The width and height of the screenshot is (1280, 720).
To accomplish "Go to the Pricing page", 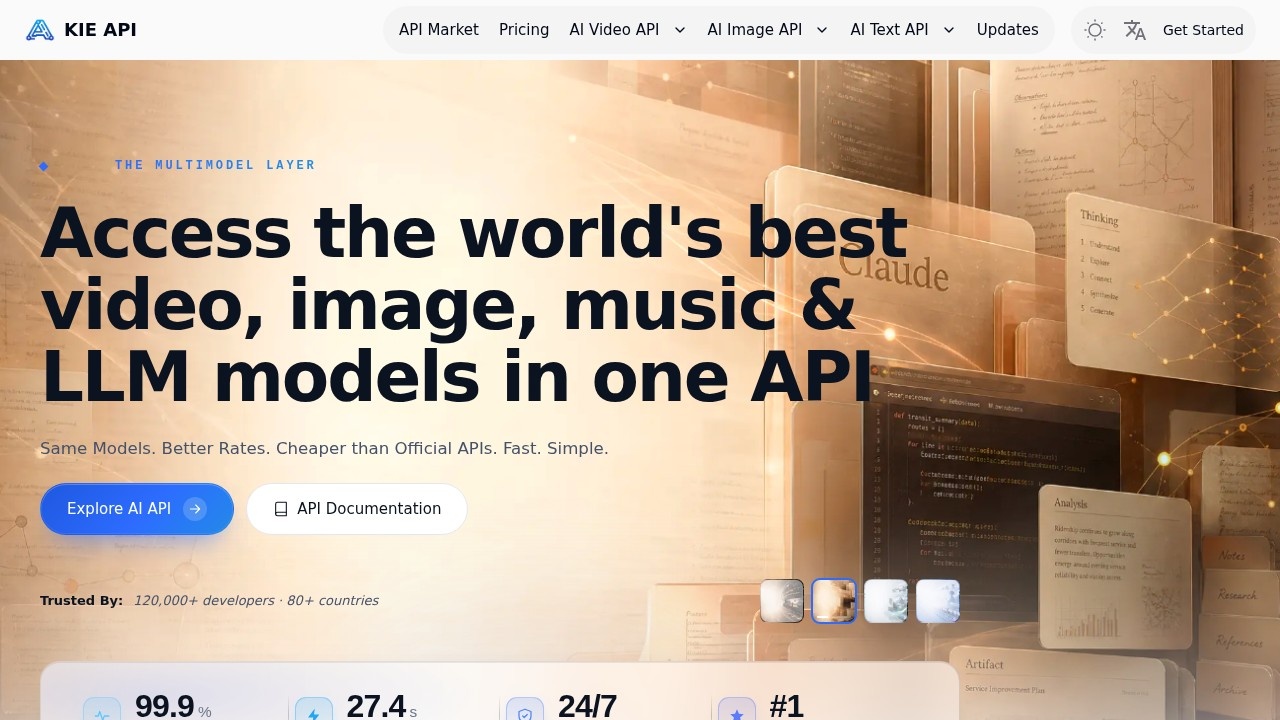I will pyautogui.click(x=524, y=30).
